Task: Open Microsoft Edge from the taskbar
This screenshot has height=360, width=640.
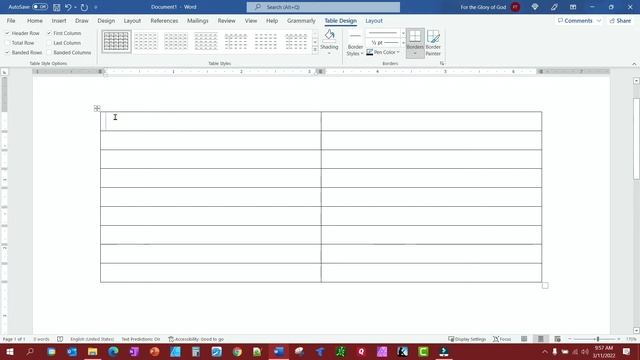Action: pyautogui.click(x=113, y=351)
